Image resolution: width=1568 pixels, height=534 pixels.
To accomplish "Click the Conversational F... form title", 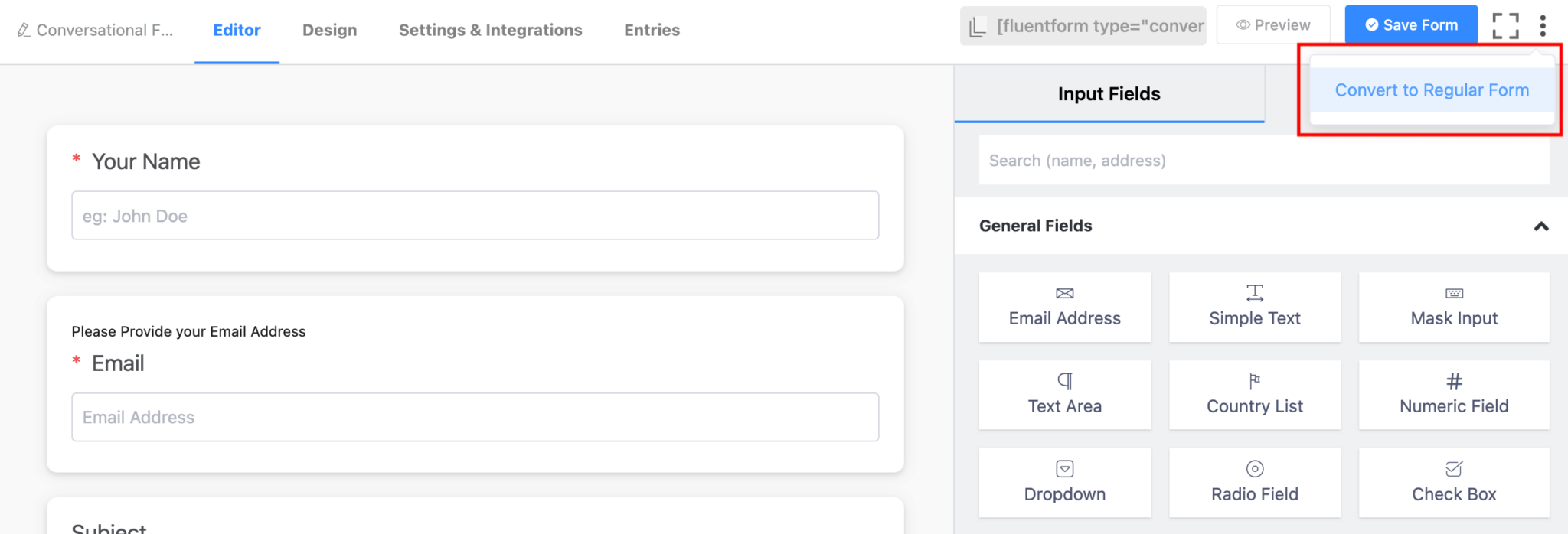I will point(105,30).
